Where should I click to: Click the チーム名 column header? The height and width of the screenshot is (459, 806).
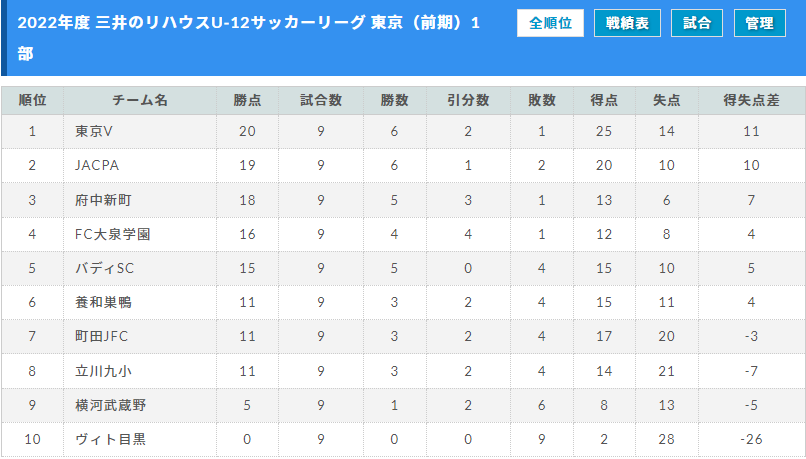[140, 100]
